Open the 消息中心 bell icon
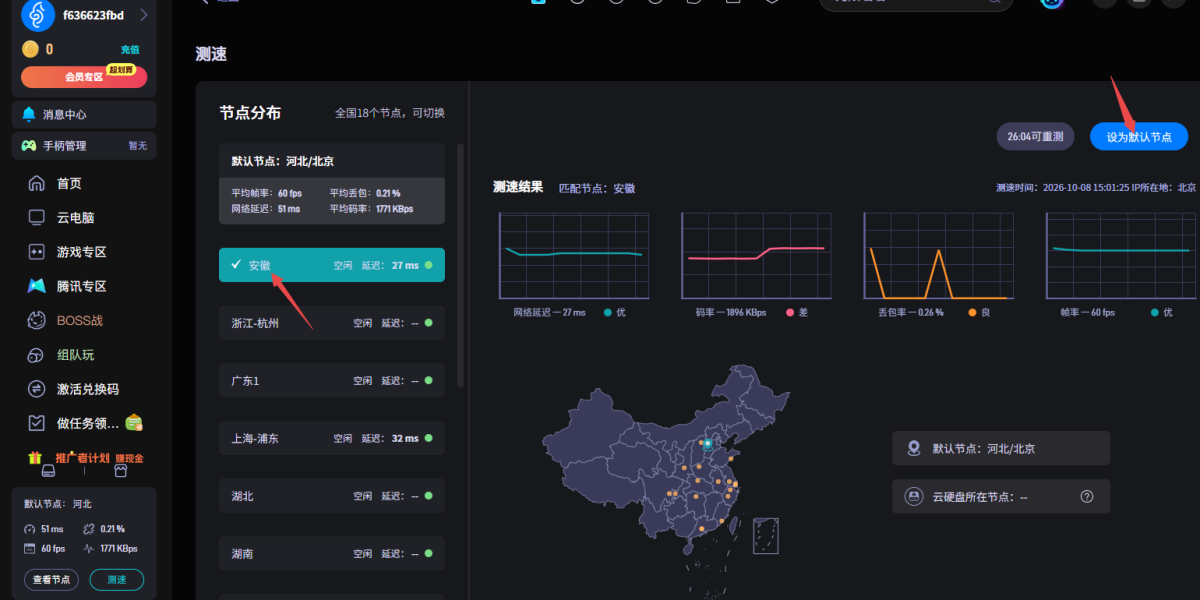1200x600 pixels. click(28, 114)
